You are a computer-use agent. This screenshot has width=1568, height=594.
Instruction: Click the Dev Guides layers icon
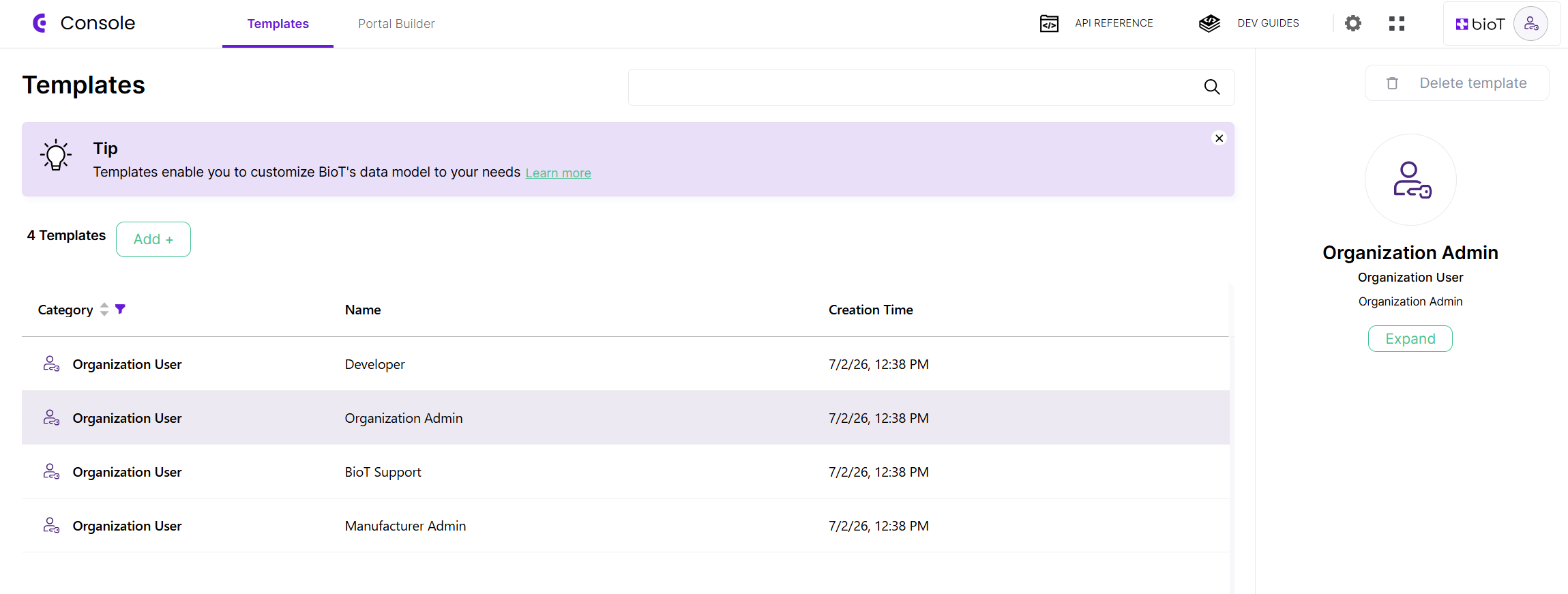1209,24
